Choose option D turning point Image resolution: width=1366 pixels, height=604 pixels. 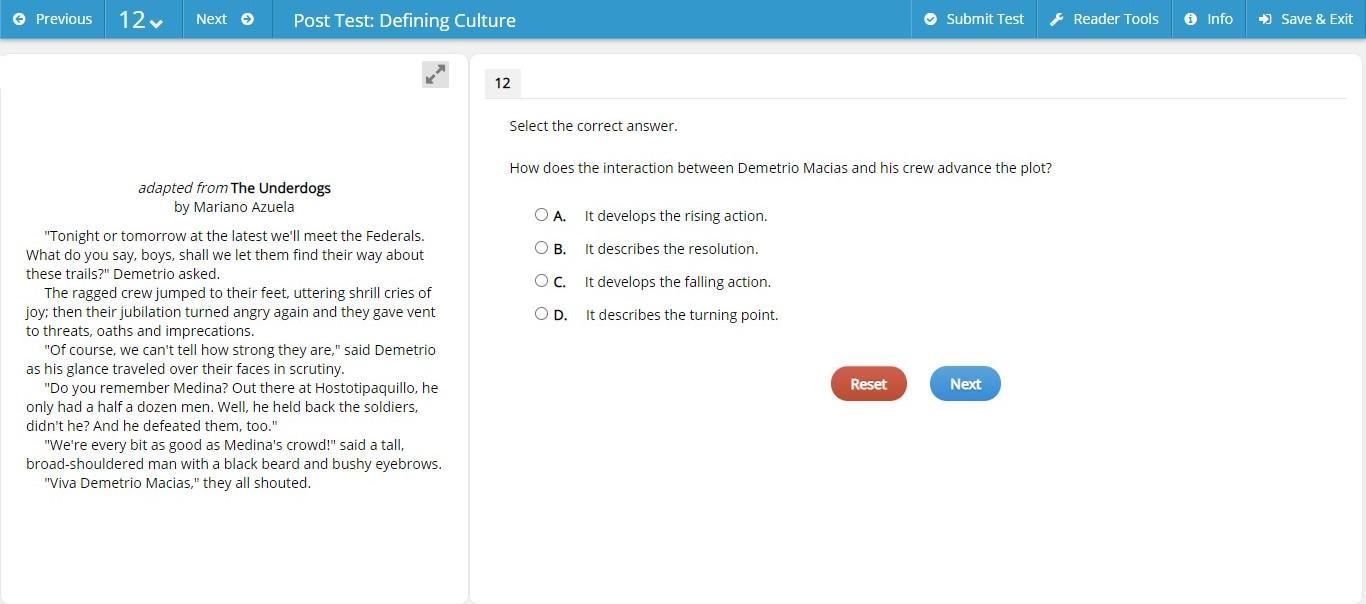[541, 314]
